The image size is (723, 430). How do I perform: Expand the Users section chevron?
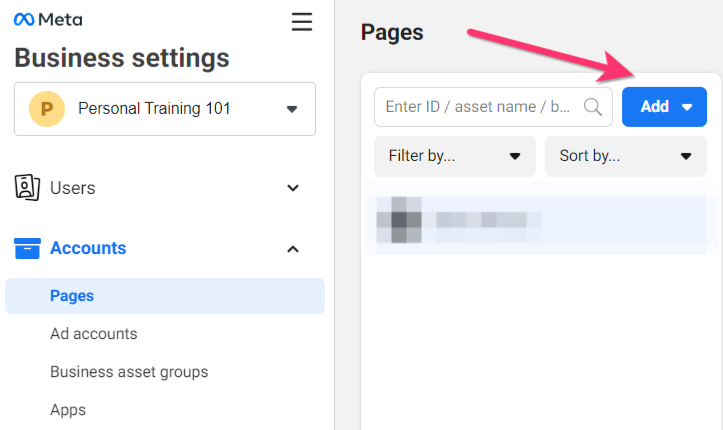(x=293, y=188)
